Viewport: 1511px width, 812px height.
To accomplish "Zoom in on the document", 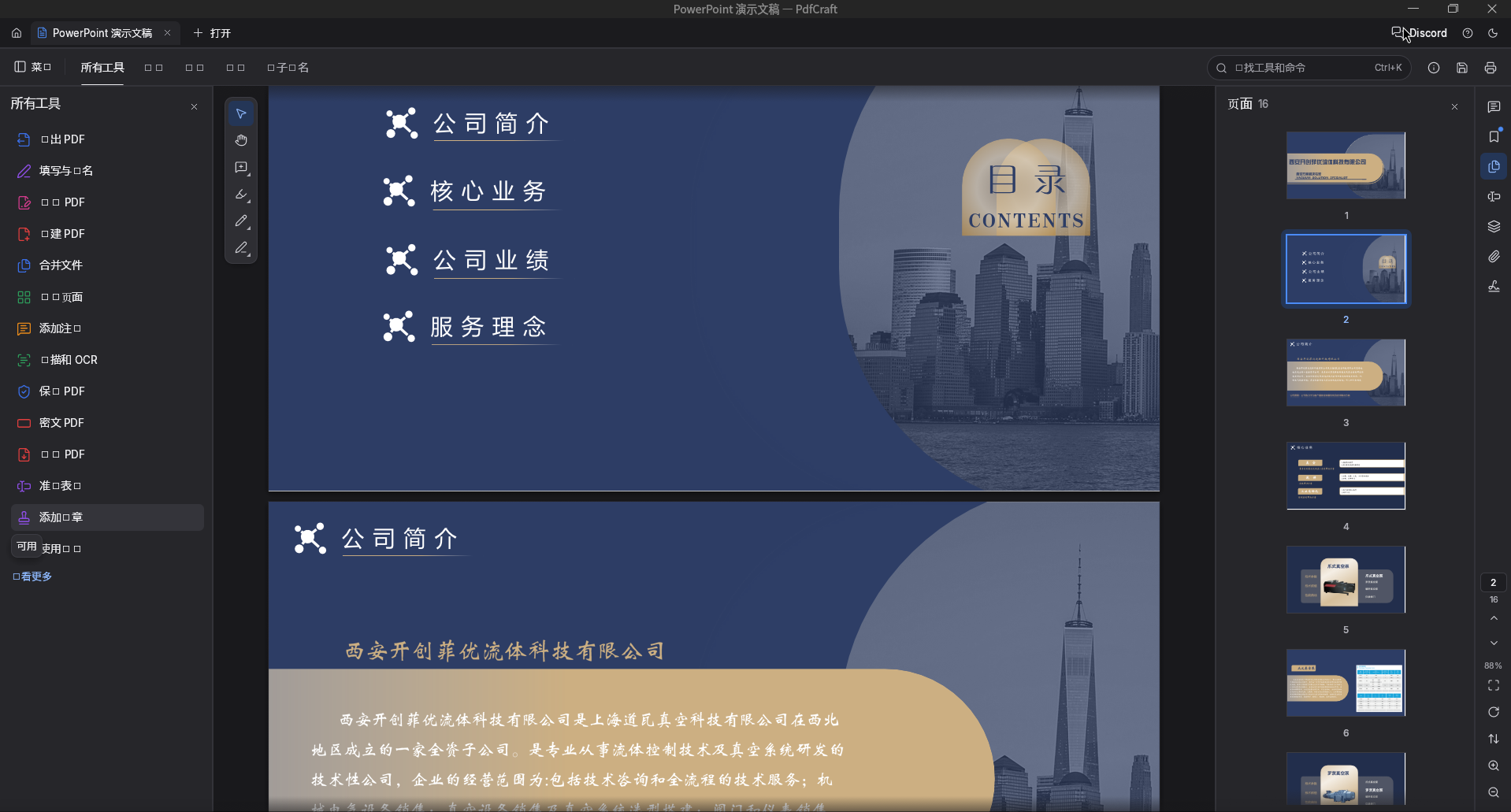I will point(1494,766).
